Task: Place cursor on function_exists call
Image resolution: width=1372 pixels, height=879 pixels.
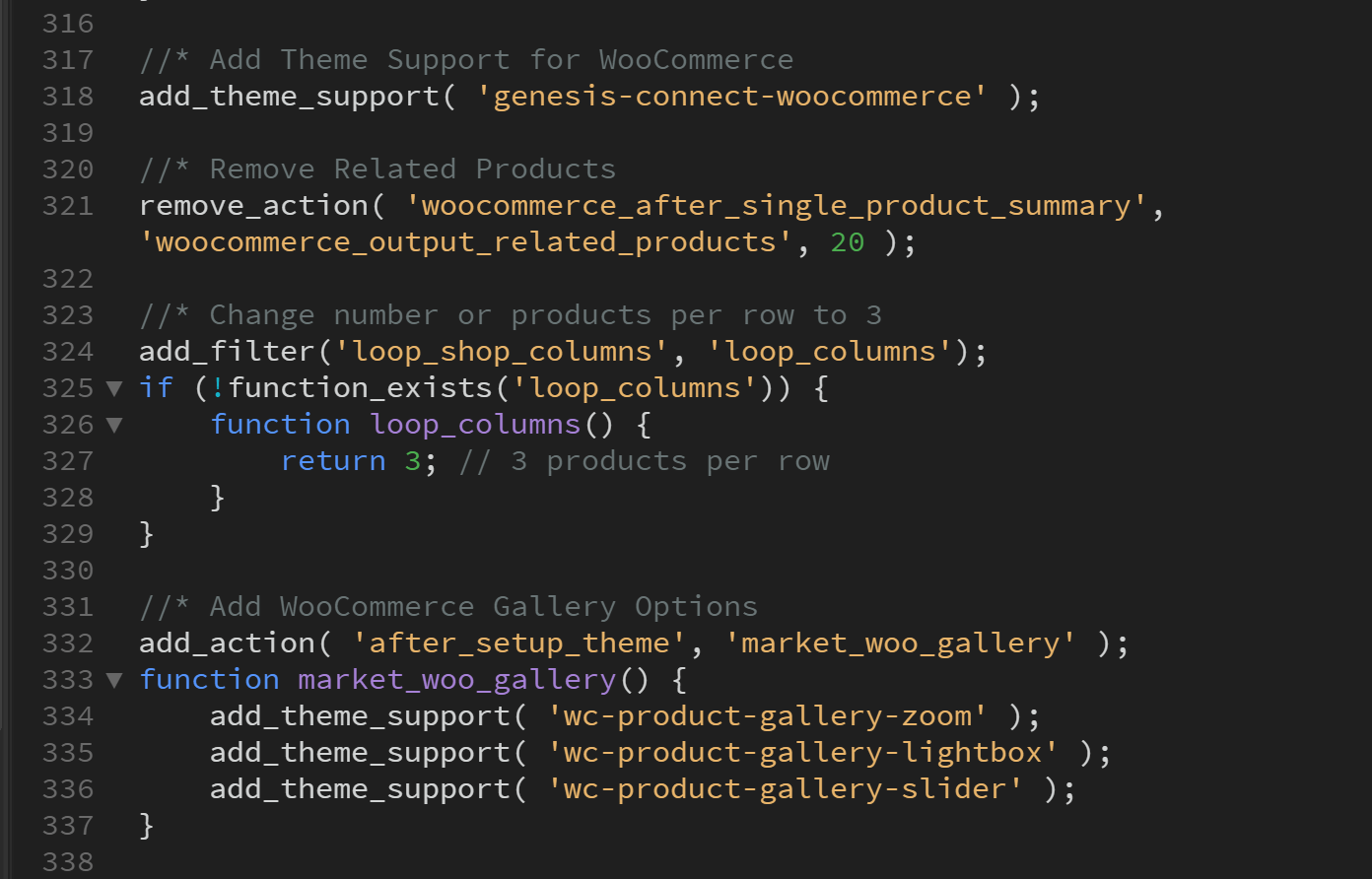Action: (360, 388)
